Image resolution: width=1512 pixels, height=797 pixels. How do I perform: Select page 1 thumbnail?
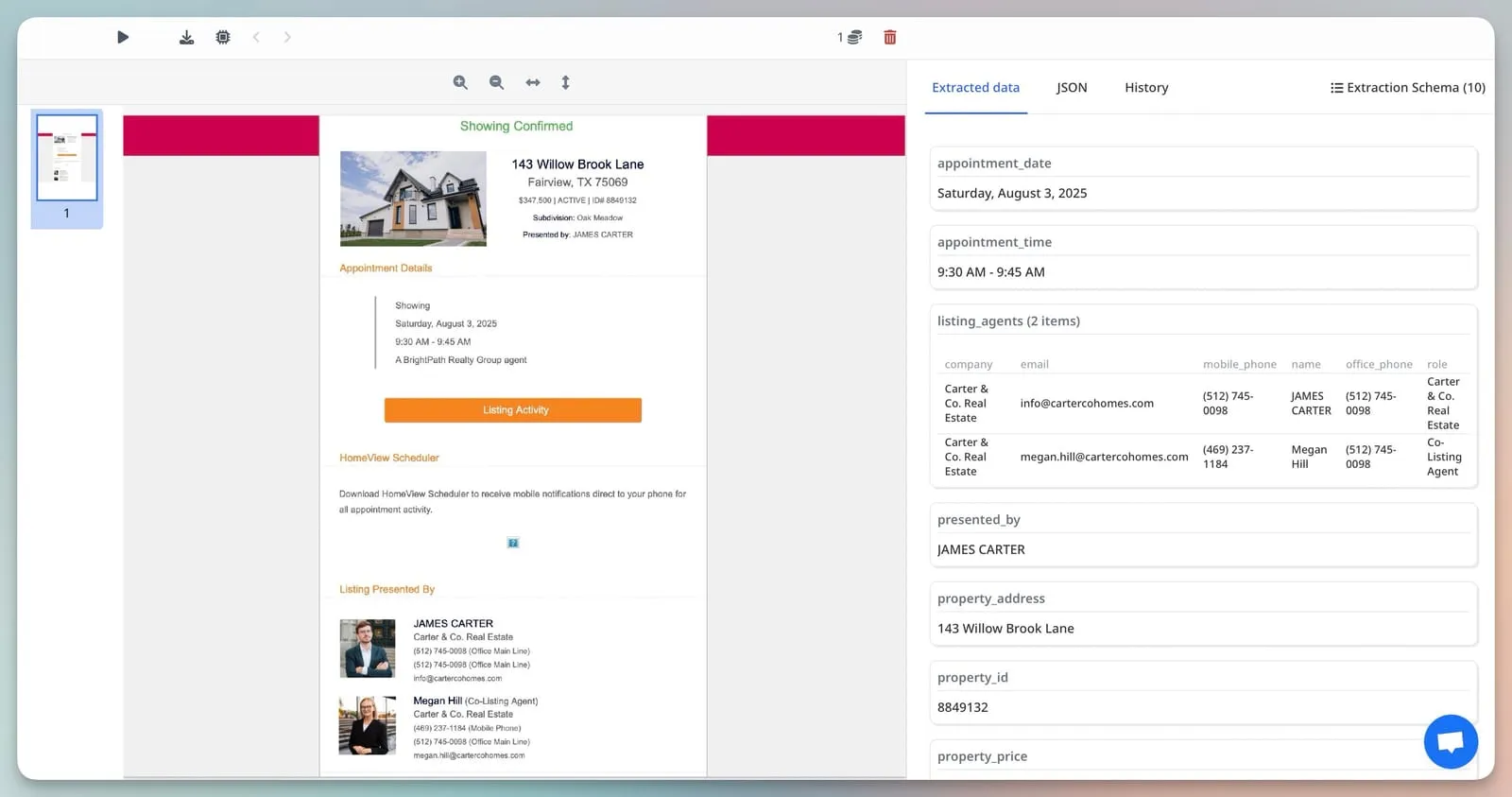coord(67,158)
